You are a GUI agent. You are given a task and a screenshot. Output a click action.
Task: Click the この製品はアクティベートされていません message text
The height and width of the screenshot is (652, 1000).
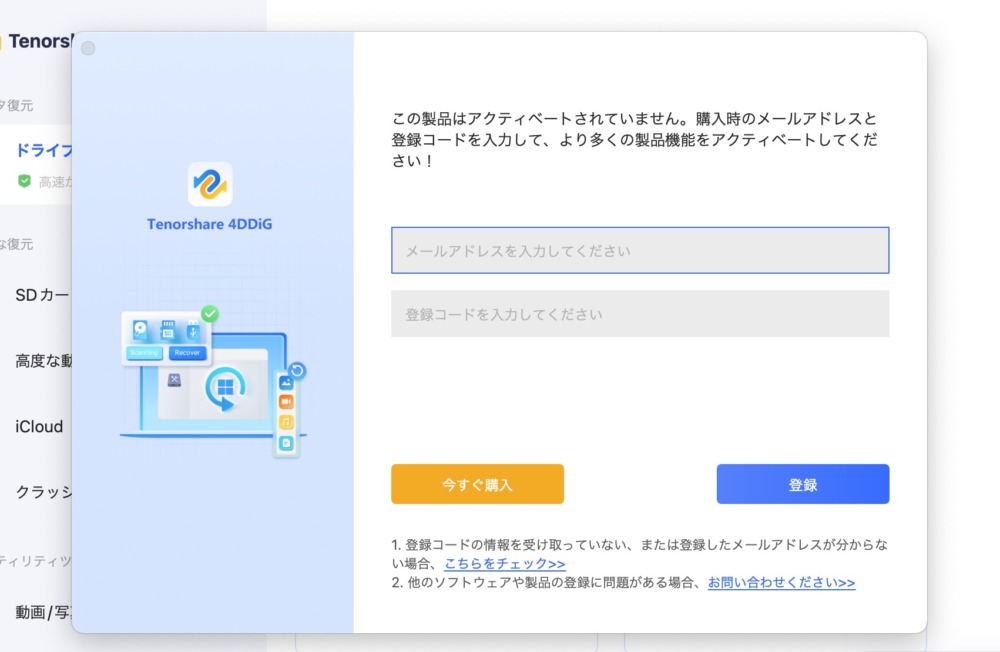(635, 139)
